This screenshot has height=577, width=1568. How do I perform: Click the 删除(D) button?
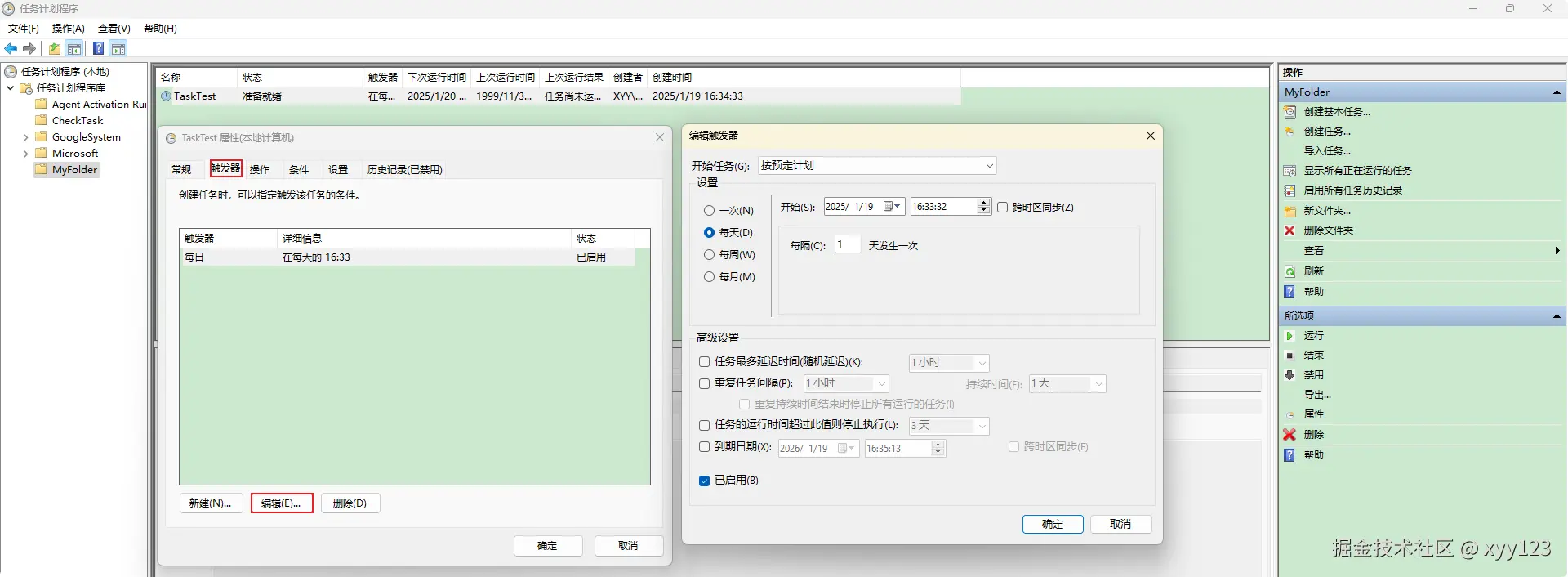[x=350, y=503]
